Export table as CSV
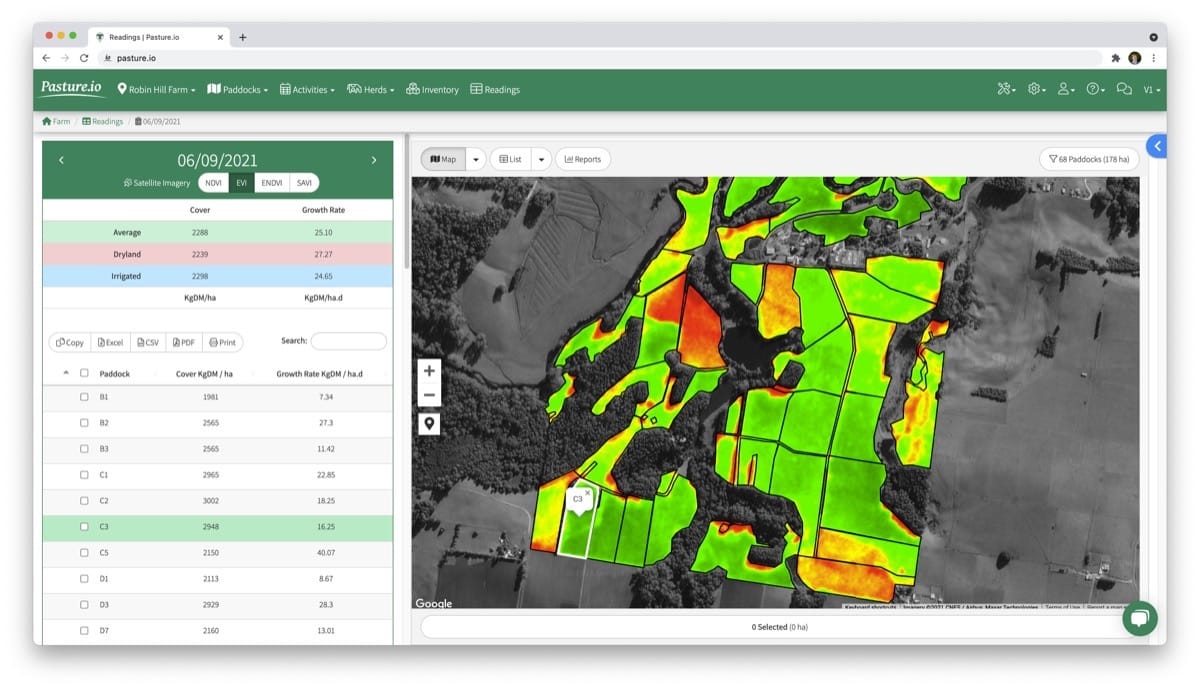 [147, 342]
